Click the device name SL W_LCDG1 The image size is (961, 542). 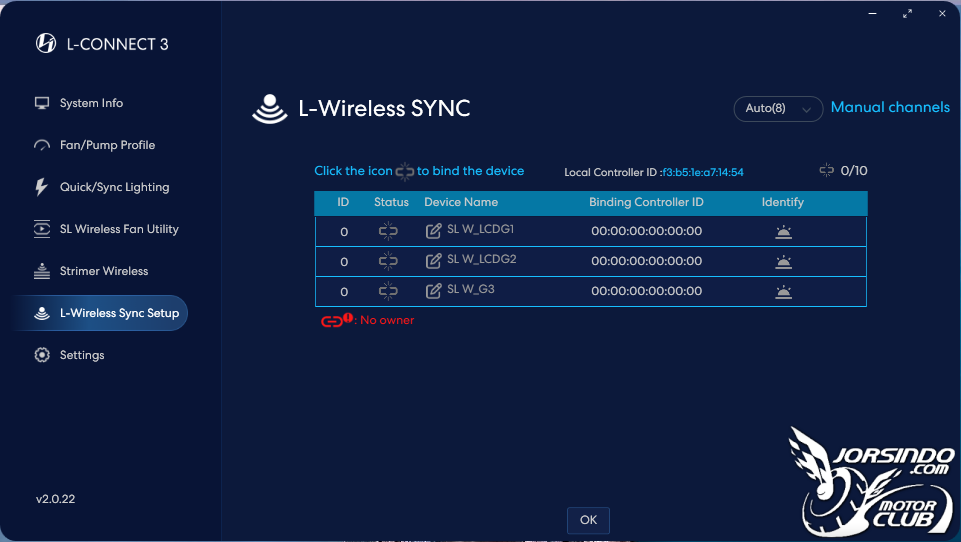click(x=480, y=229)
